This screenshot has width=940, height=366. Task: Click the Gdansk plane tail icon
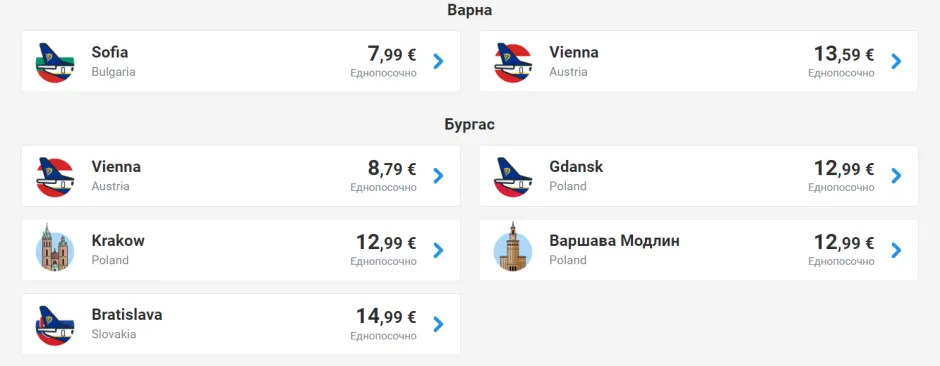tap(513, 177)
